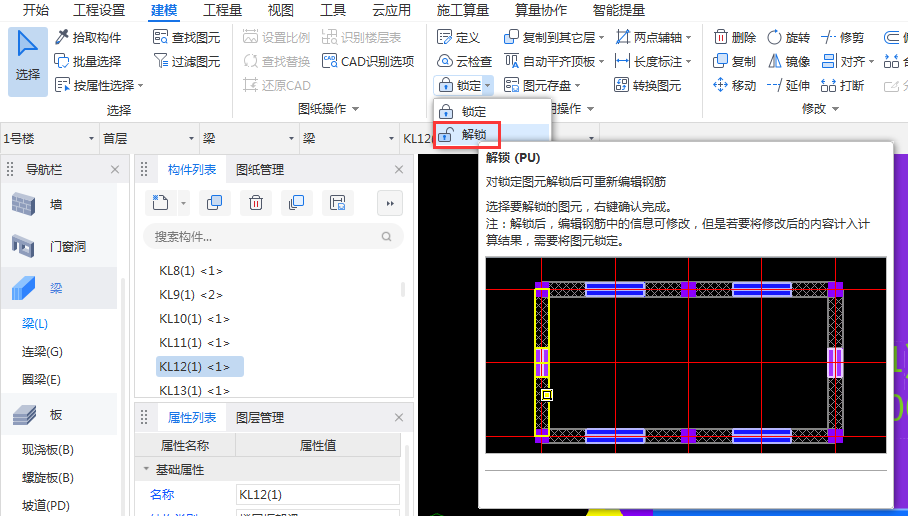Viewport: 908px width, 516px height.
Task: Open the 工程量 ribbon tab
Action: pyautogui.click(x=222, y=10)
